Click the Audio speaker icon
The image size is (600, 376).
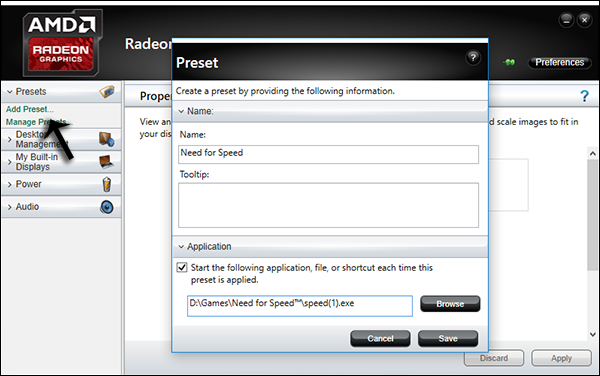107,207
